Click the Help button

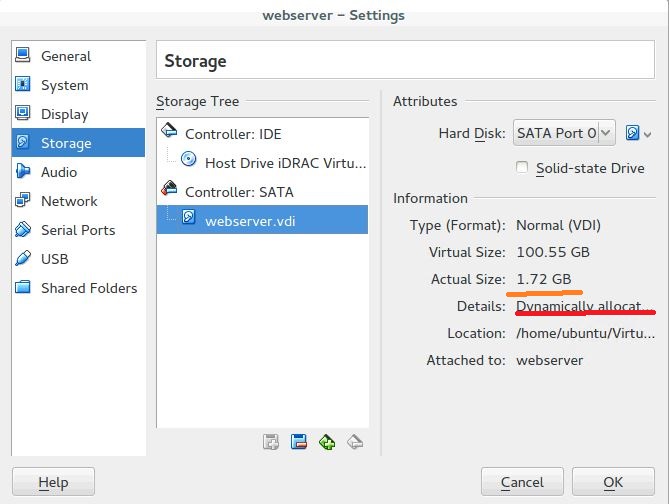click(x=53, y=482)
